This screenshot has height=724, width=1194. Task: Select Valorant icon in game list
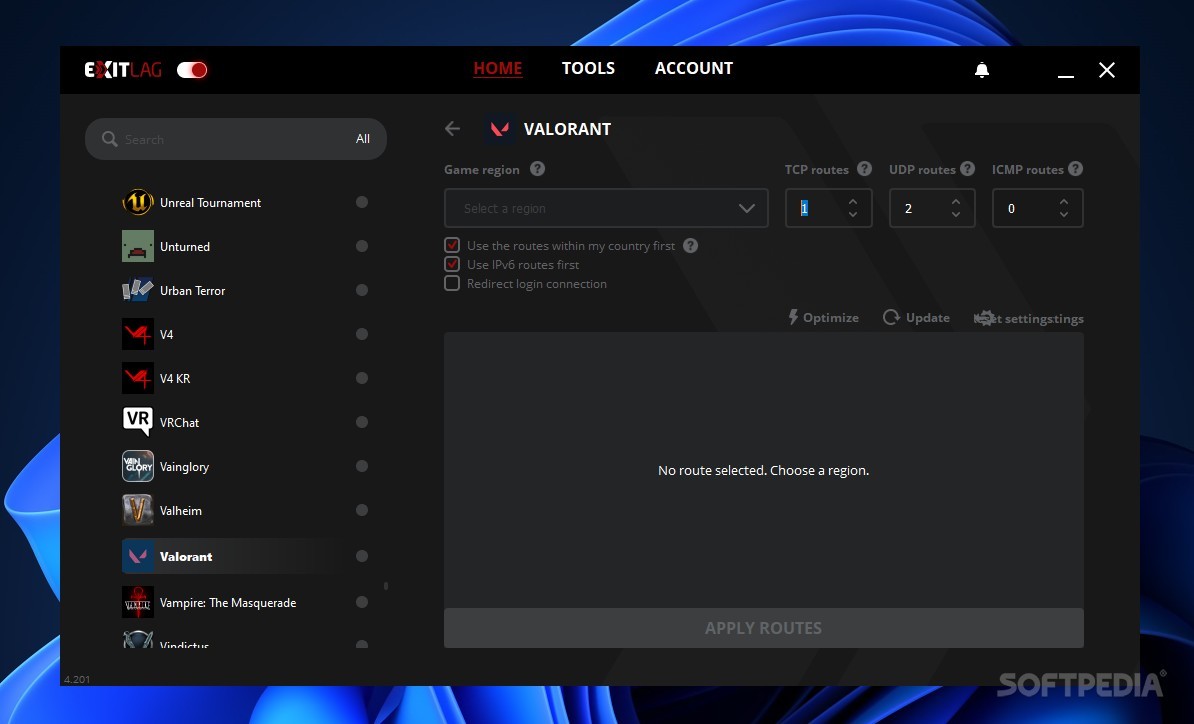tap(138, 557)
